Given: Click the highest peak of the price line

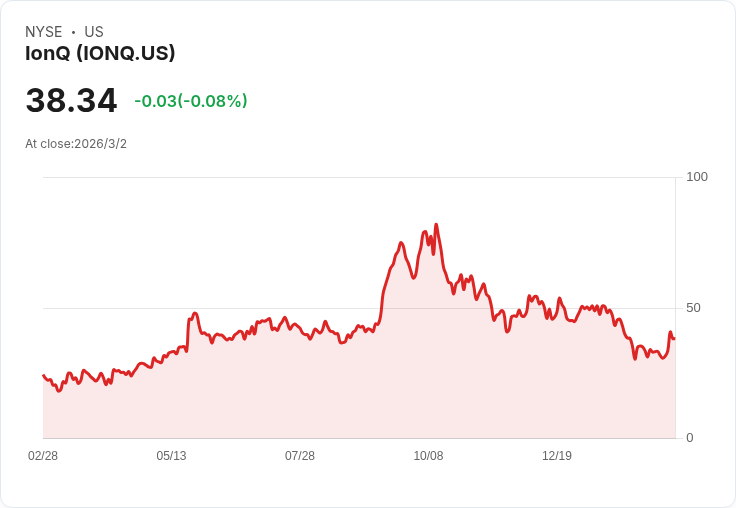Looking at the screenshot, I should click(x=436, y=225).
